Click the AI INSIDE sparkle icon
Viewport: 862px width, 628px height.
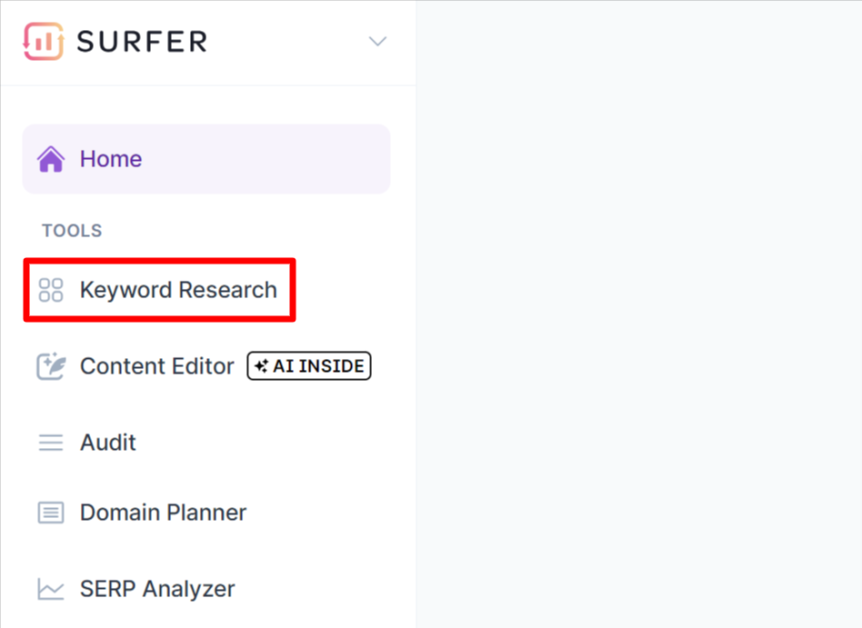click(x=259, y=365)
